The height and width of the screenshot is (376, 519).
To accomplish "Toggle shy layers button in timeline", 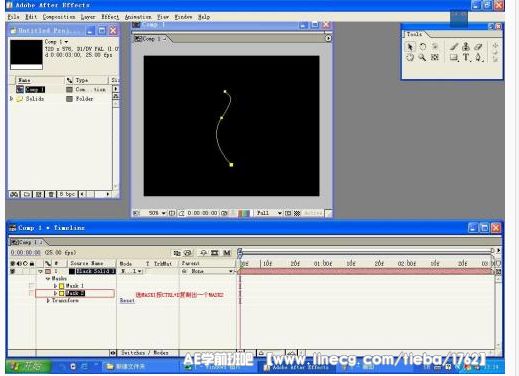I will coord(203,253).
